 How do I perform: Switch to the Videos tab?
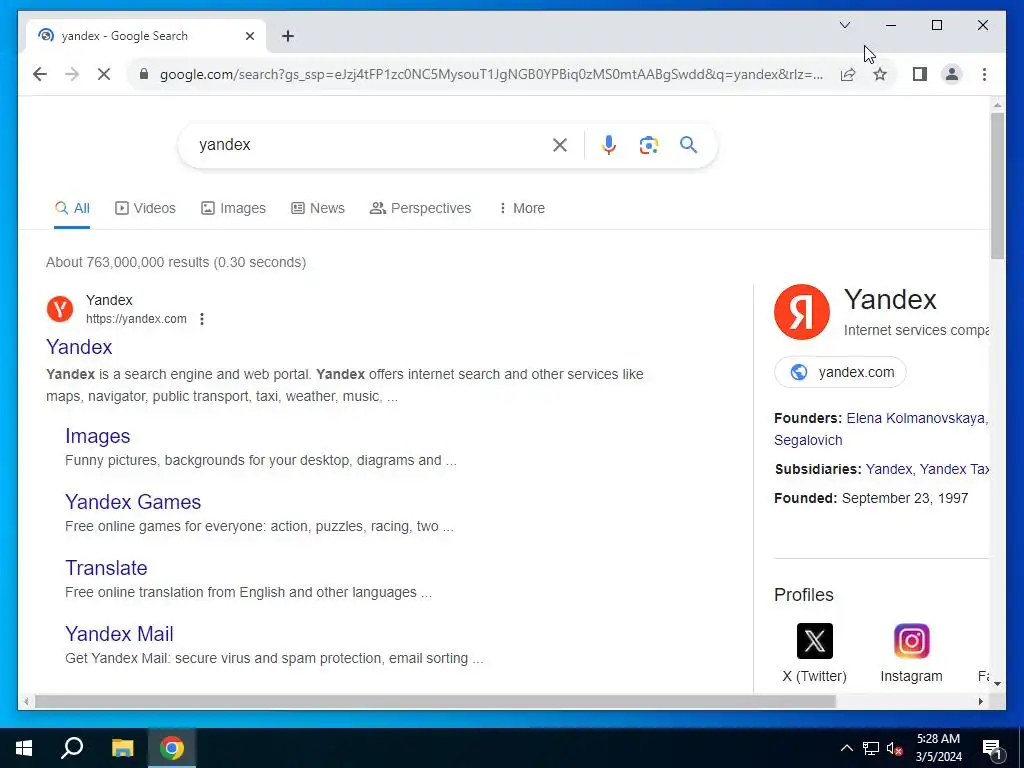coord(146,208)
